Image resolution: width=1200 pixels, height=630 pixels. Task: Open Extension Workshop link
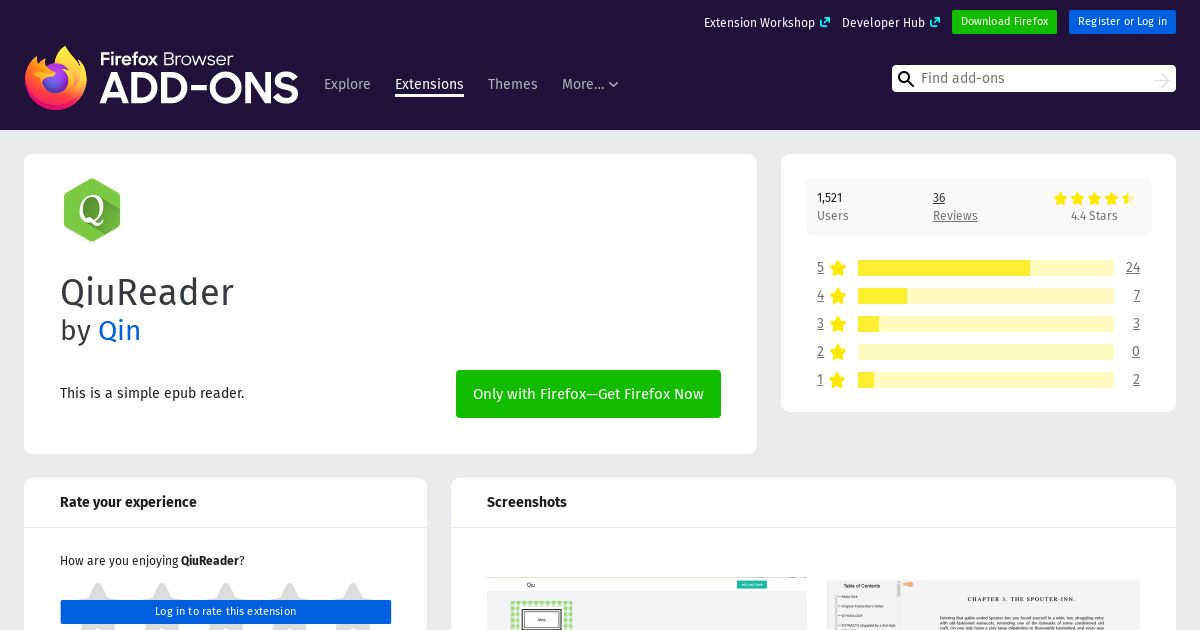[x=767, y=22]
